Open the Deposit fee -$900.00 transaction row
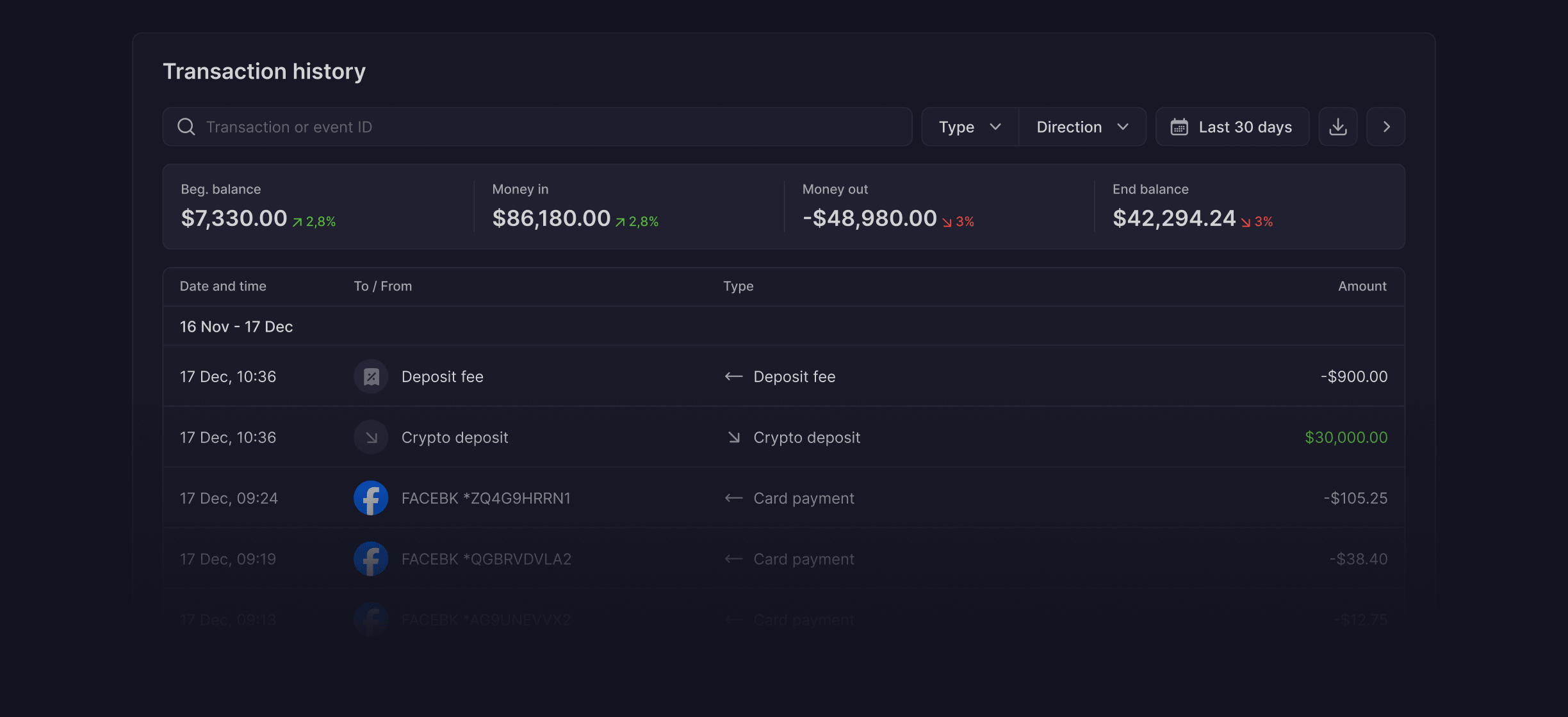This screenshot has height=717, width=1568. point(784,376)
